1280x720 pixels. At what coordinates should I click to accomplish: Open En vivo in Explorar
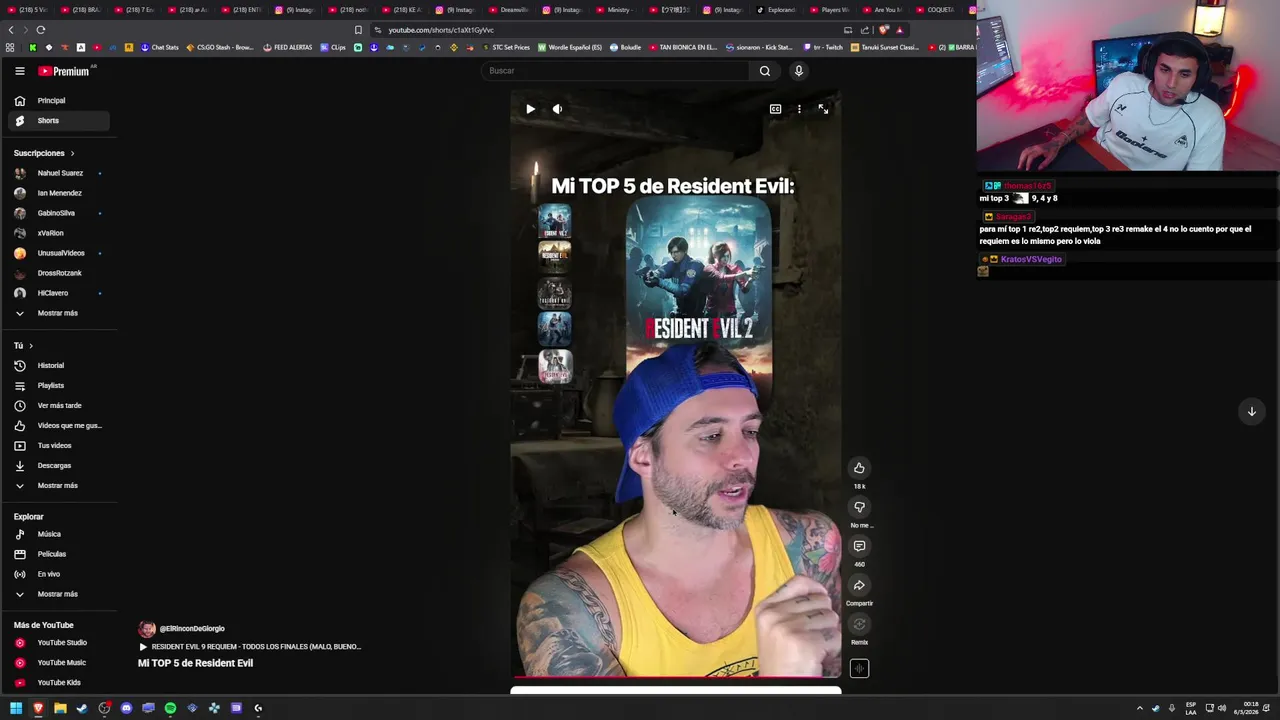point(59,574)
